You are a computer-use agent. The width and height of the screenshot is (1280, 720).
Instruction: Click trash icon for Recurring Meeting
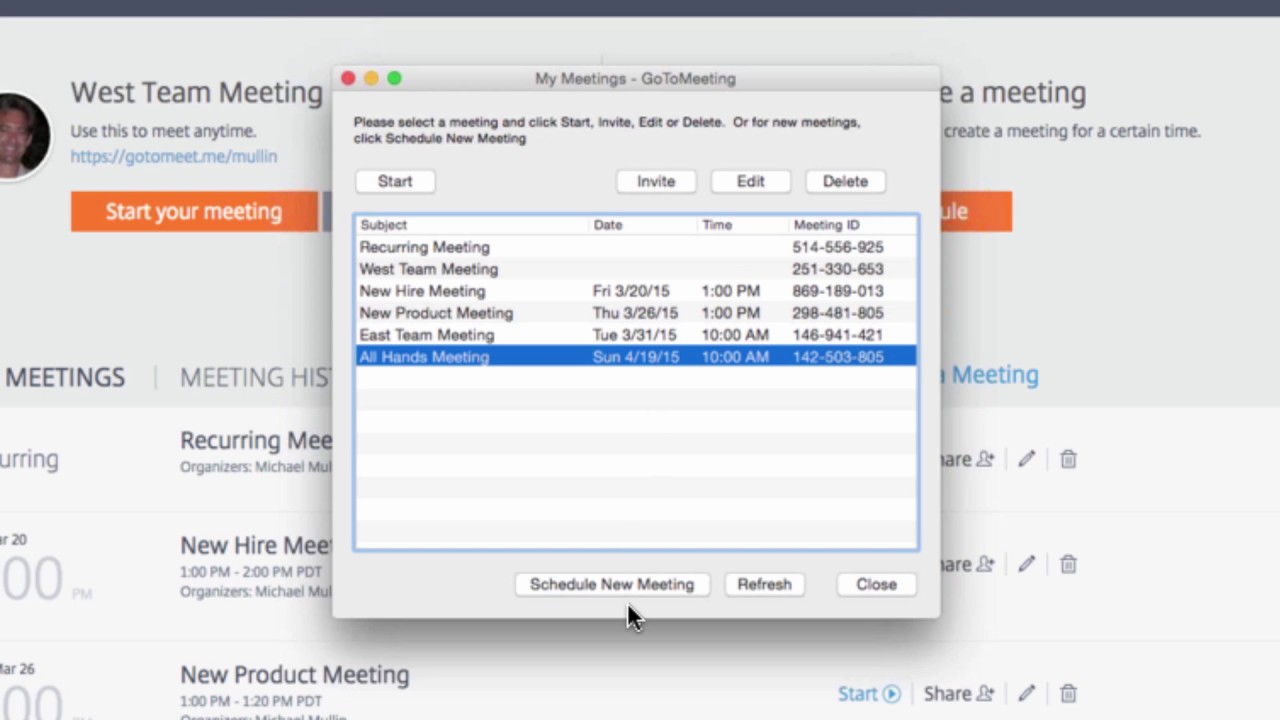(x=1068, y=459)
